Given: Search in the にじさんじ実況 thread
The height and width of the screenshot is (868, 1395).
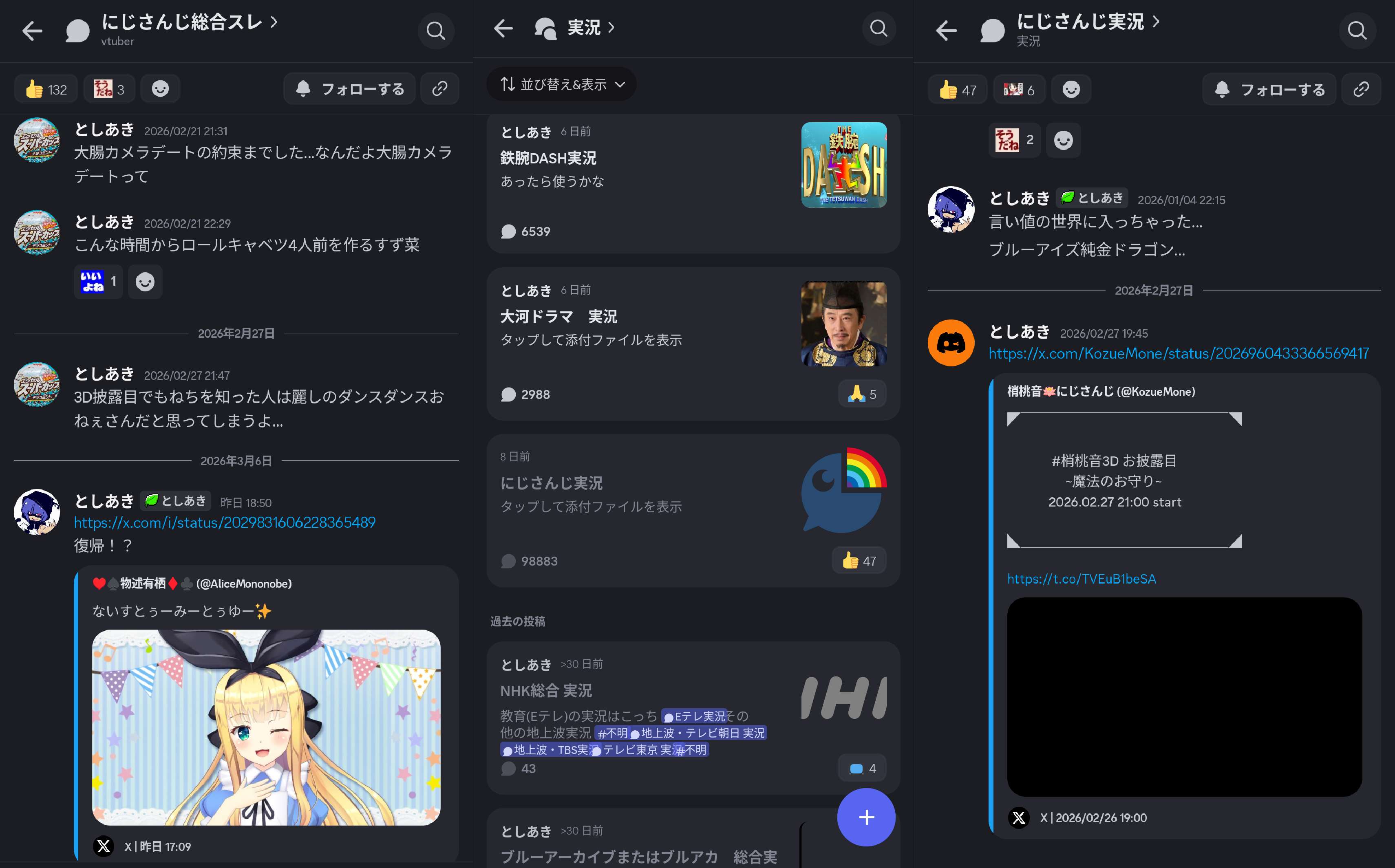Looking at the screenshot, I should click(x=1357, y=31).
